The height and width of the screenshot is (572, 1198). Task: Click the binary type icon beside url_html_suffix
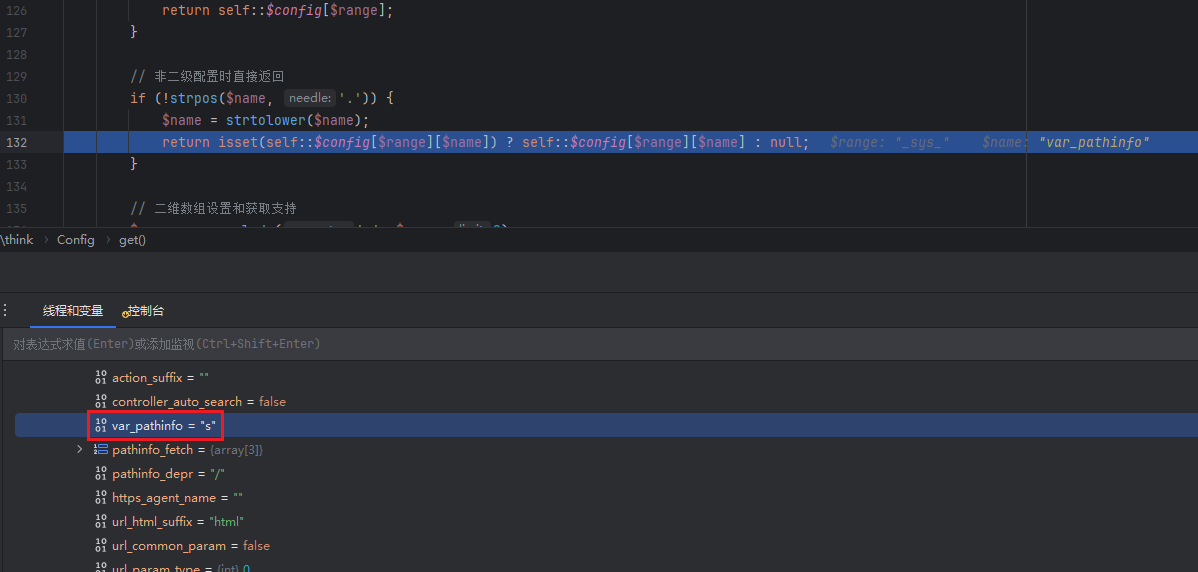click(x=101, y=522)
